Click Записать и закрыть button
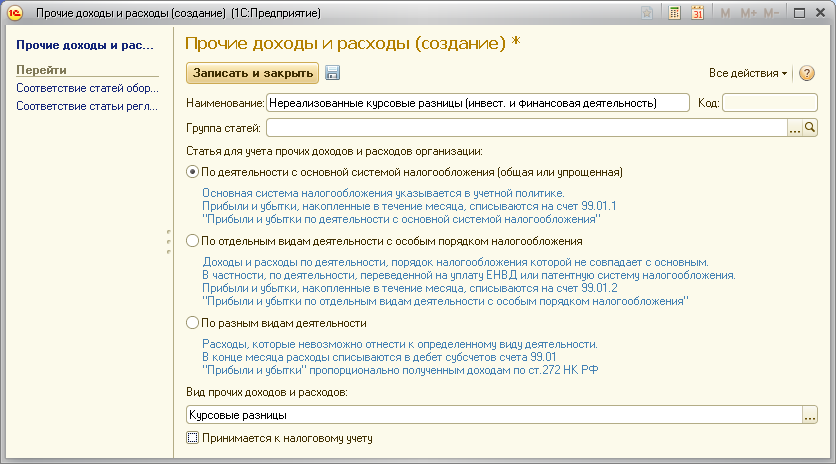Viewport: 836px width, 464px height. pyautogui.click(x=252, y=73)
